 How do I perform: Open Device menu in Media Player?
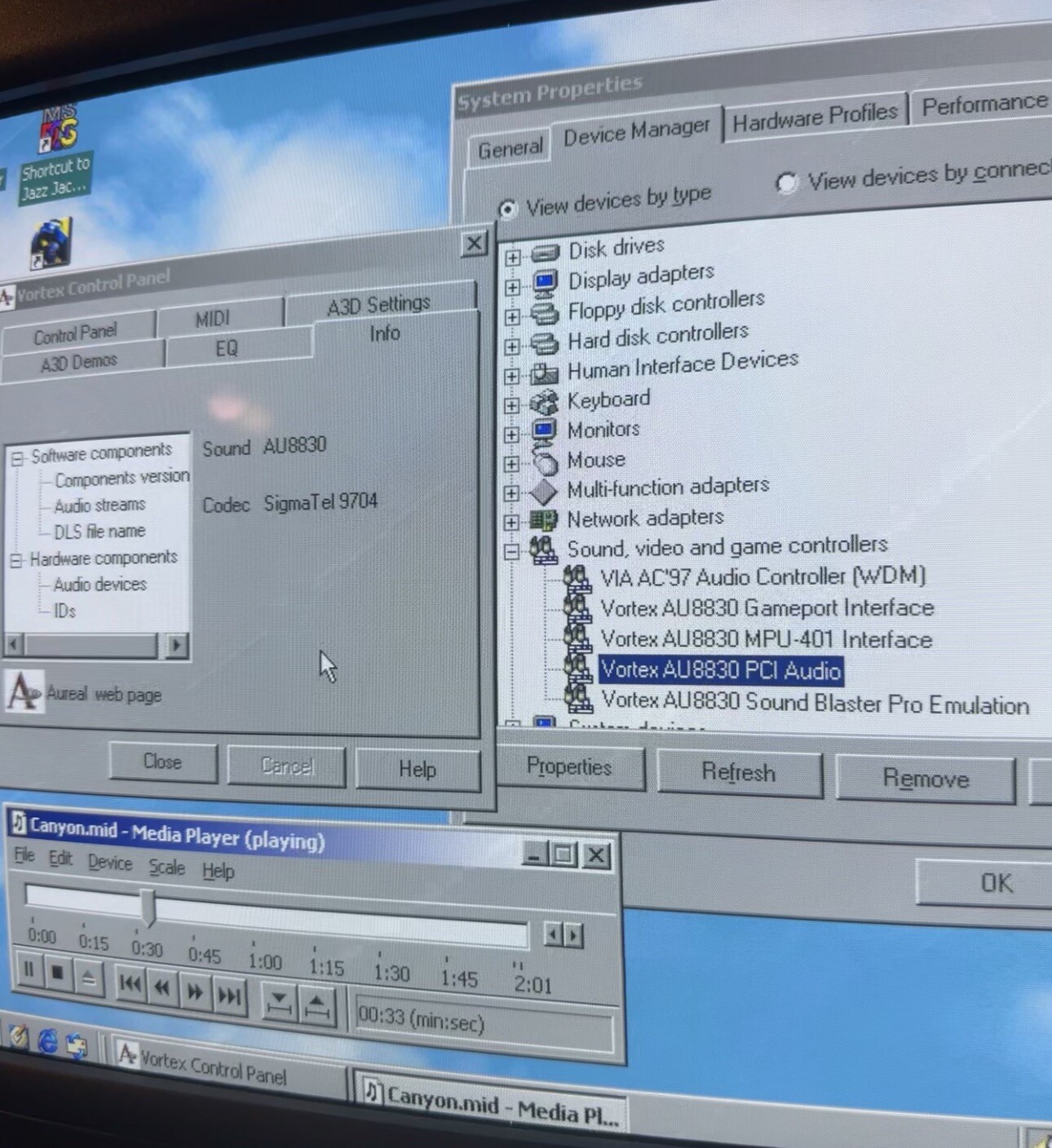point(110,863)
